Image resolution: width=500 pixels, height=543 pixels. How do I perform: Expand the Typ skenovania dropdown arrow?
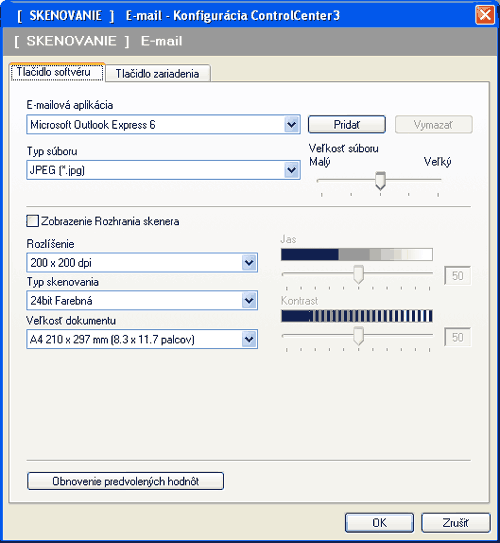click(249, 301)
